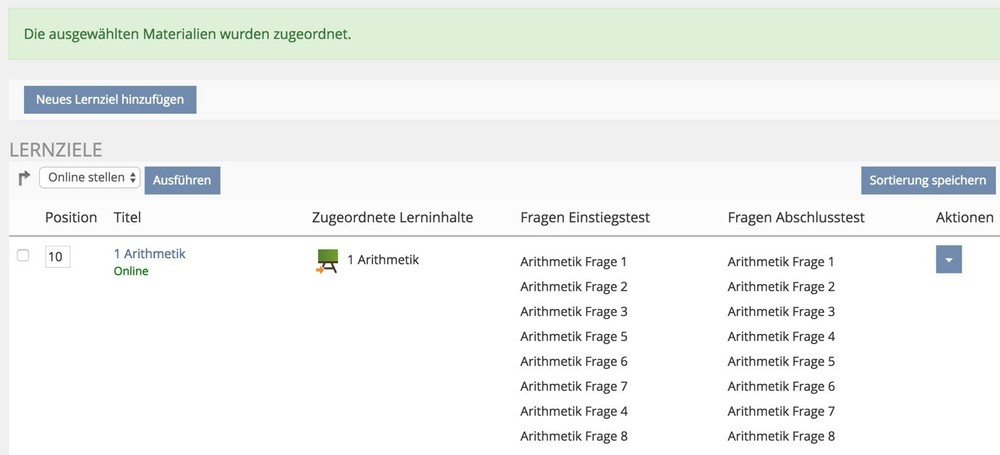Image resolution: width=1000 pixels, height=455 pixels.
Task: Click the green success message banner
Action: 500,35
